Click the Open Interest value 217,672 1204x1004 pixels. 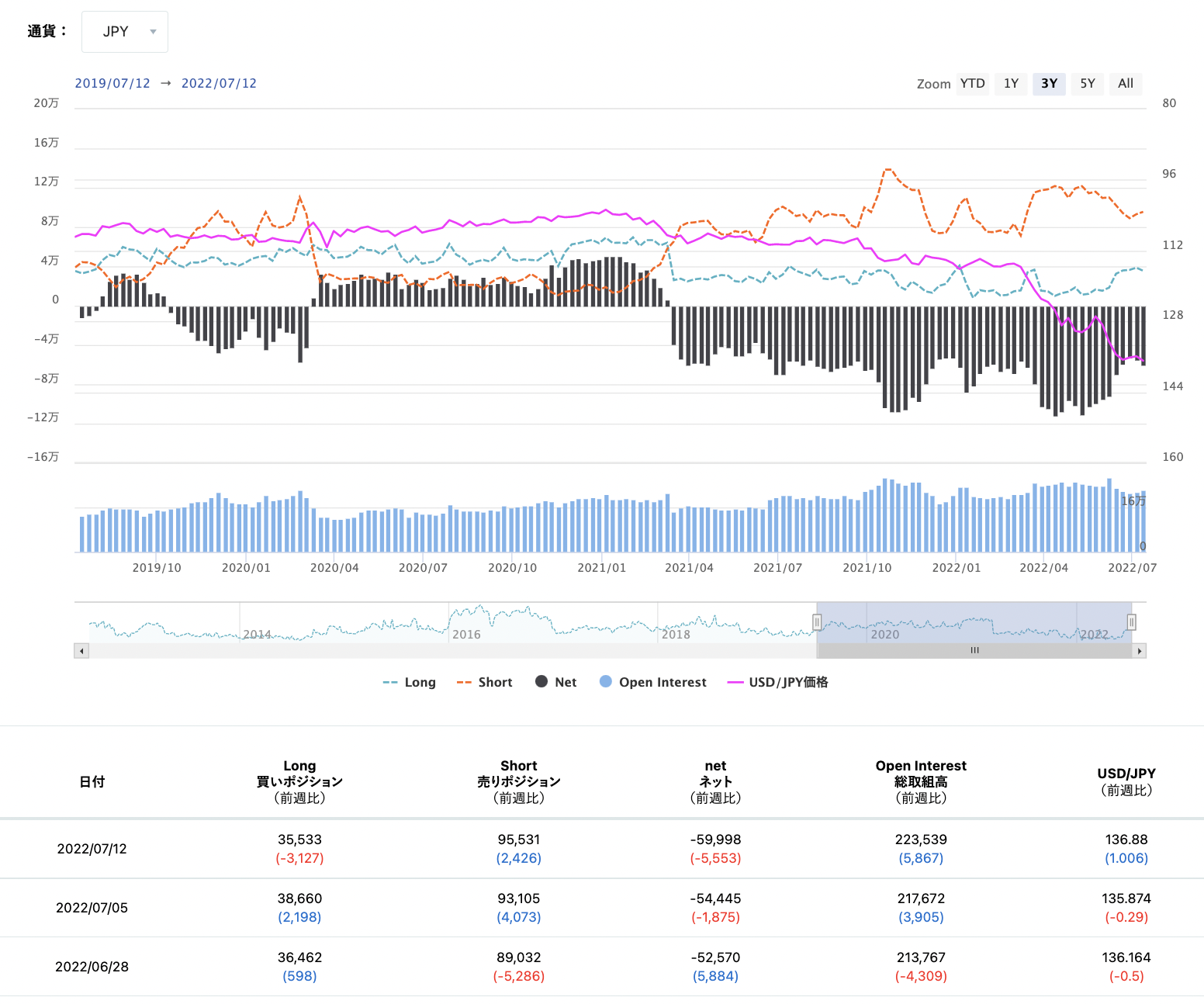coord(921,898)
